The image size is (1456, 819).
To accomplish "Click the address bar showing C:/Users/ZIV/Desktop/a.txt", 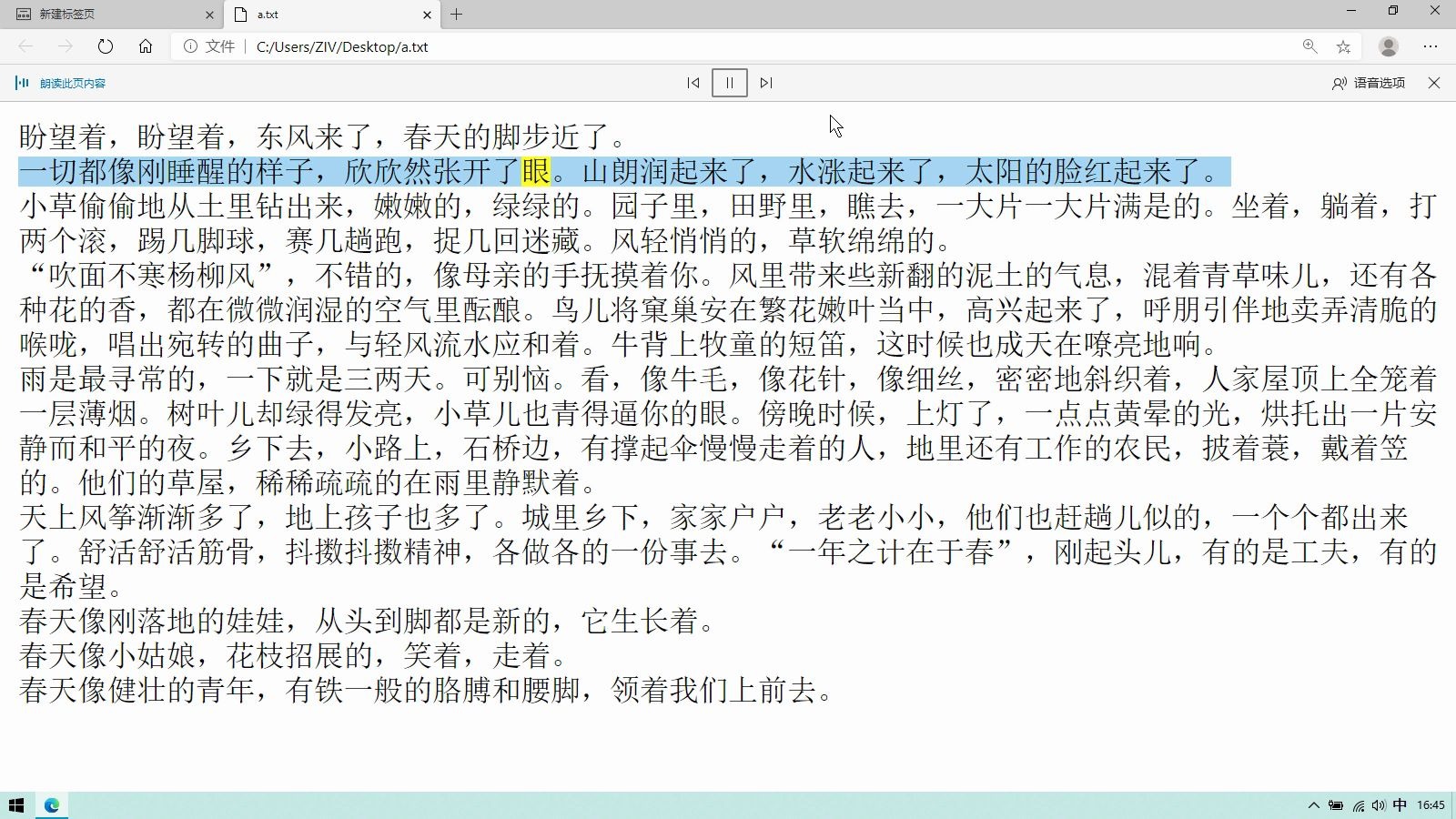I will pos(764,46).
